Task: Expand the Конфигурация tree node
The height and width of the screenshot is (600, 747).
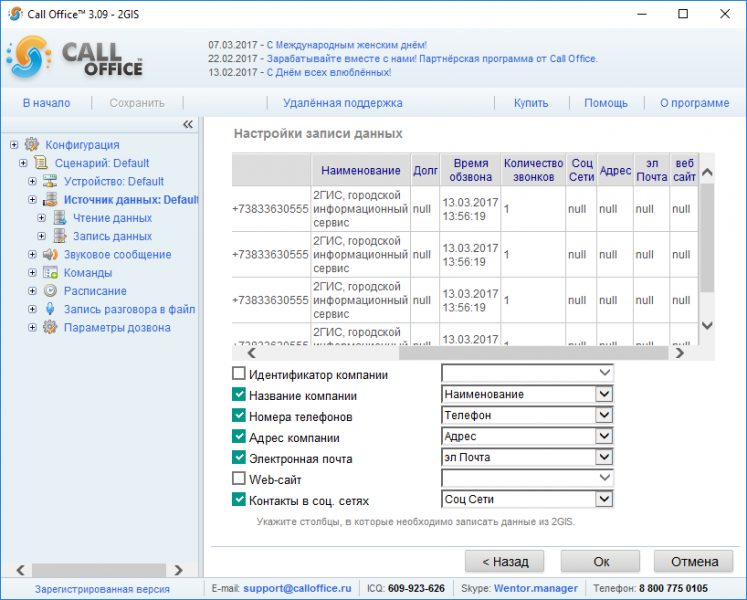Action: point(14,144)
